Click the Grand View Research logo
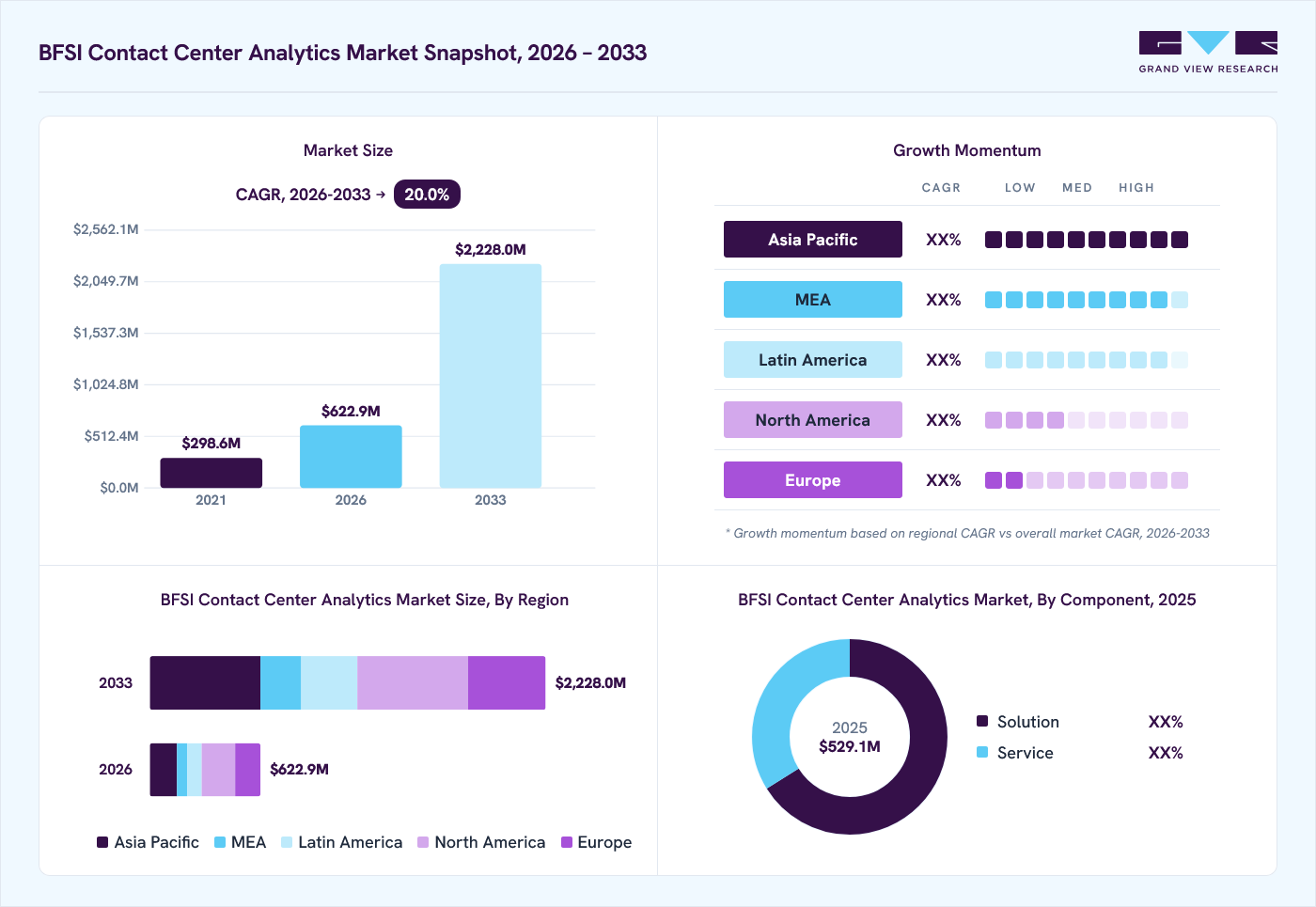 click(1208, 53)
